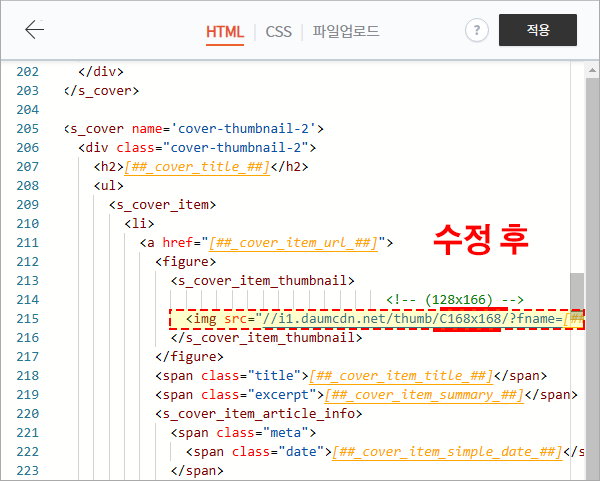Click the </figure> closing tag

(x=189, y=357)
